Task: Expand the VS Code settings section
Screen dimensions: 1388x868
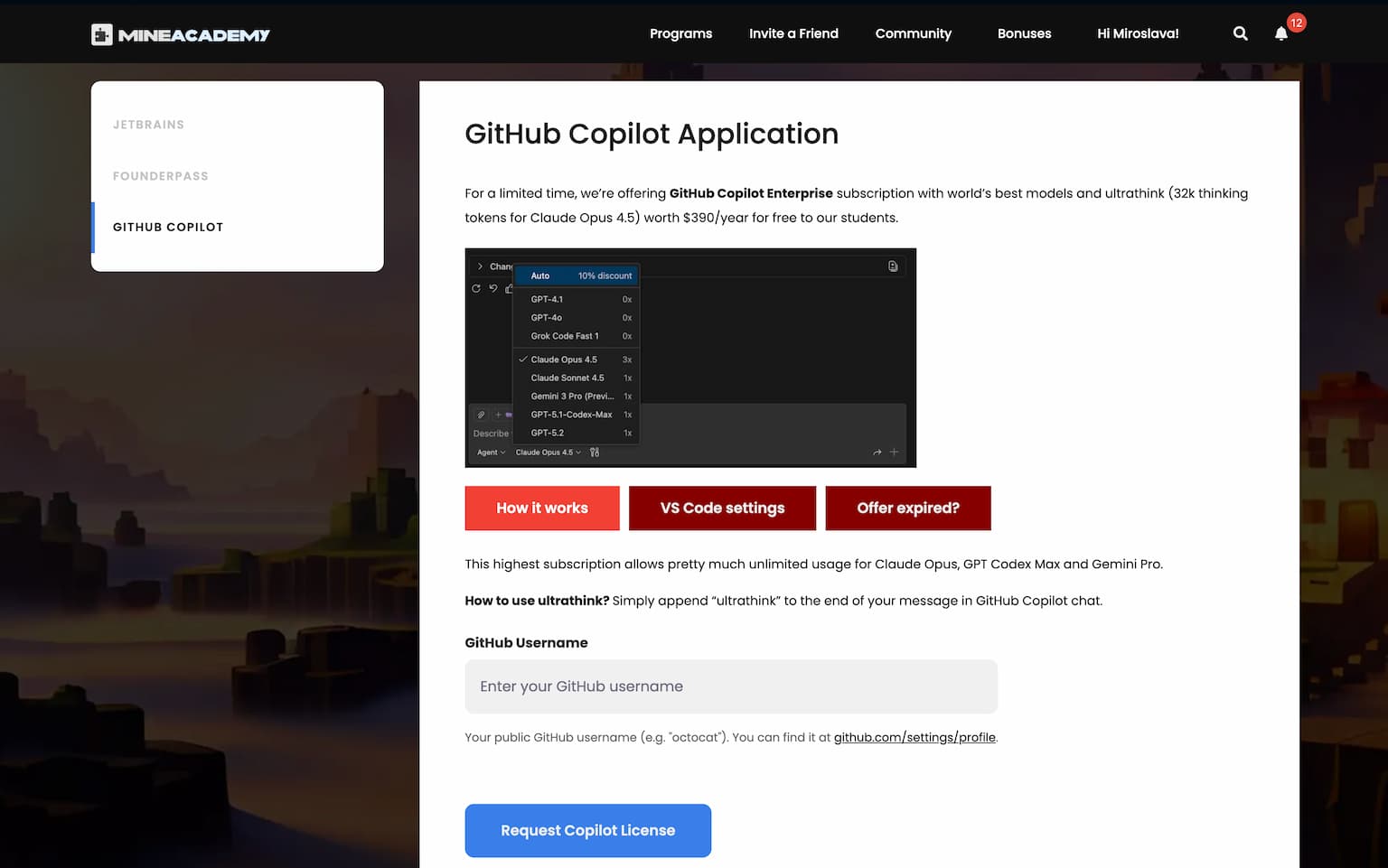Action: (x=722, y=509)
